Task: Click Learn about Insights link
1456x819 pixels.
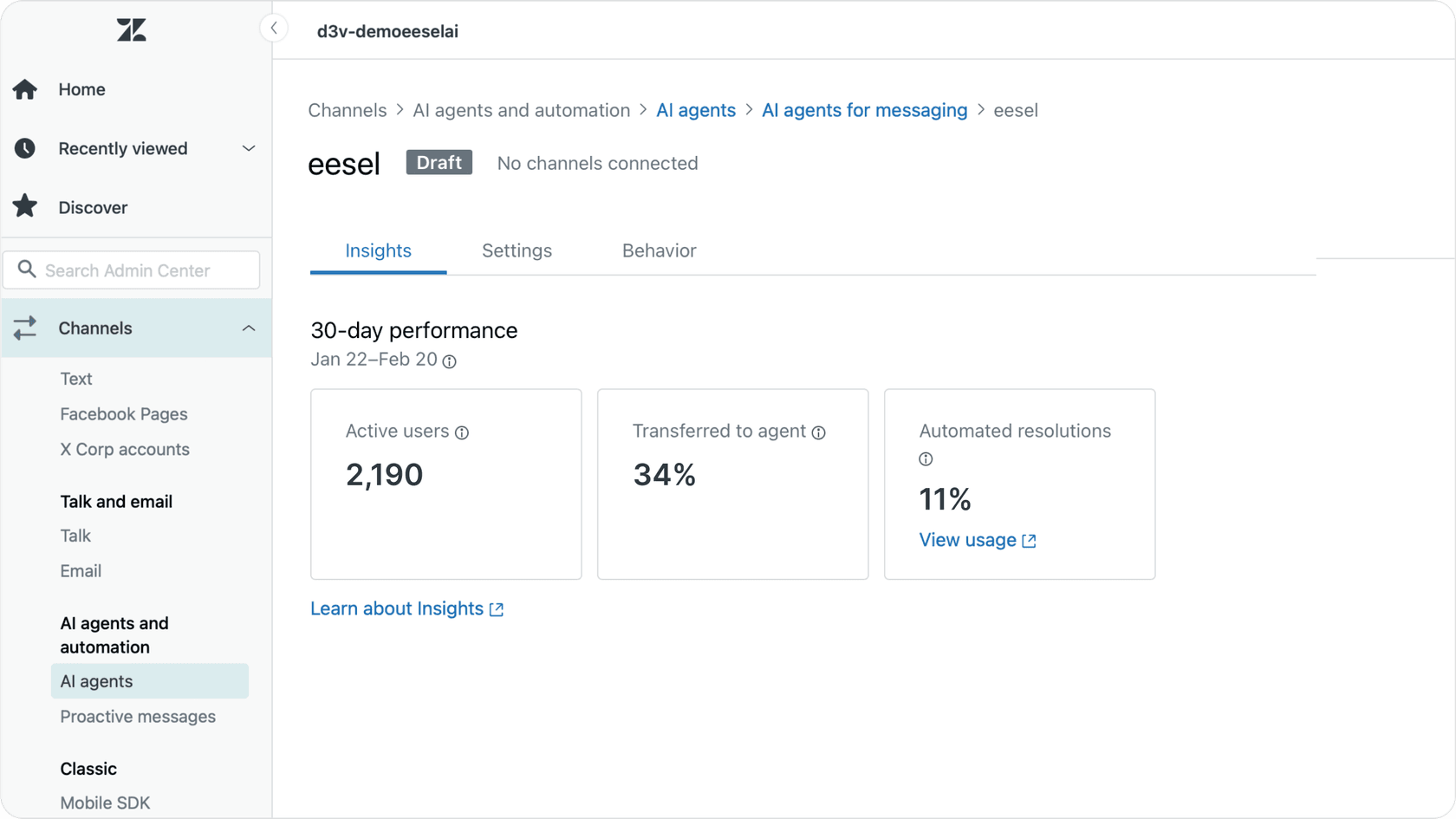Action: point(397,608)
